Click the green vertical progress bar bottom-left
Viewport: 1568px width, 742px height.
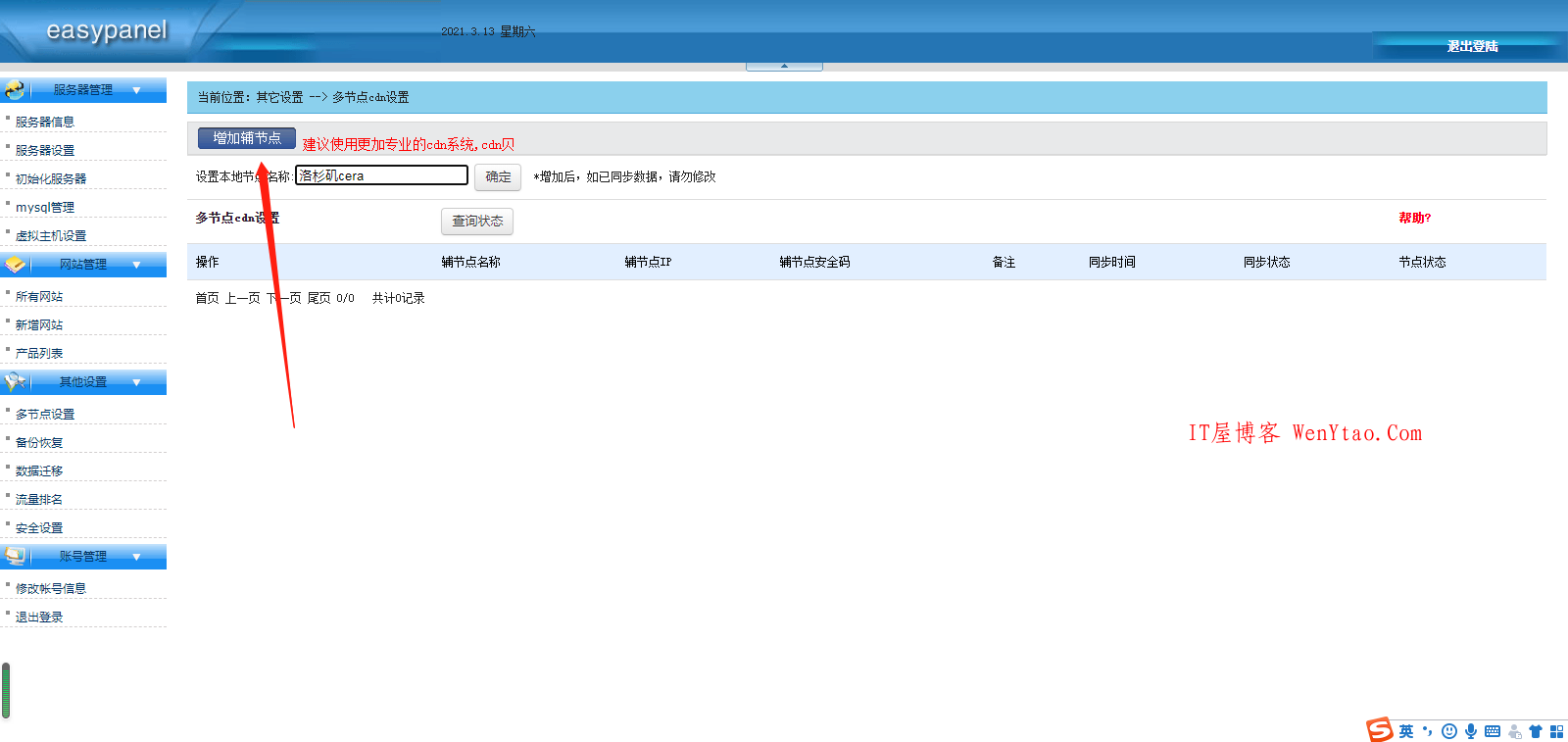tap(6, 691)
